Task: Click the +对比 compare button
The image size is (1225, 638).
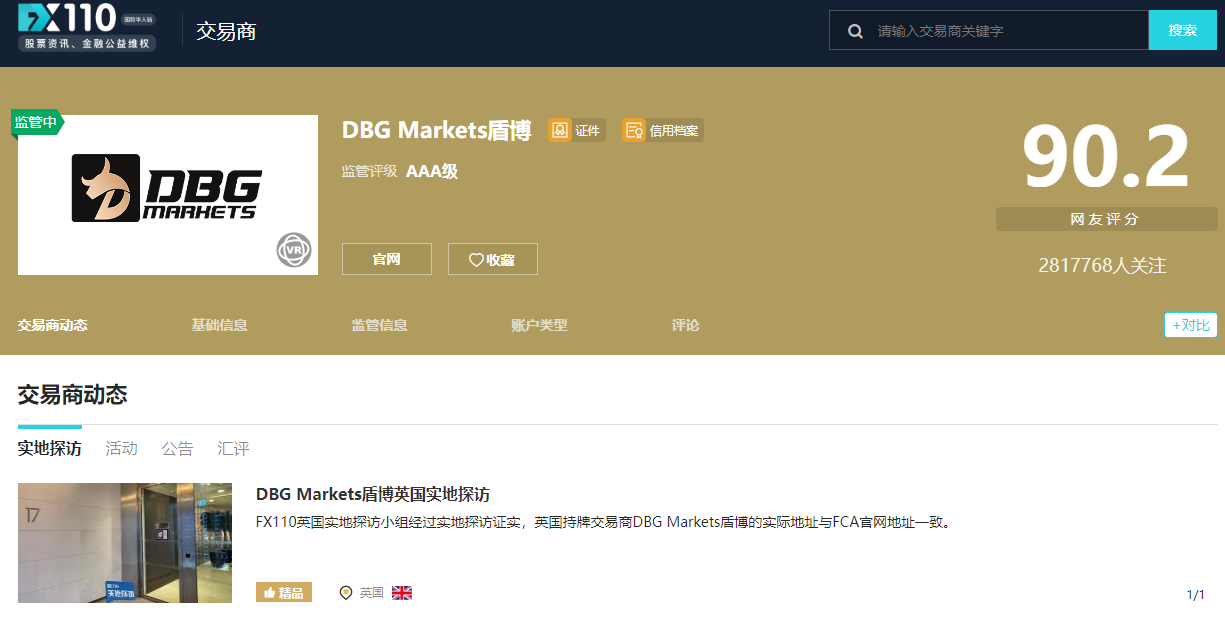Action: tap(1191, 325)
